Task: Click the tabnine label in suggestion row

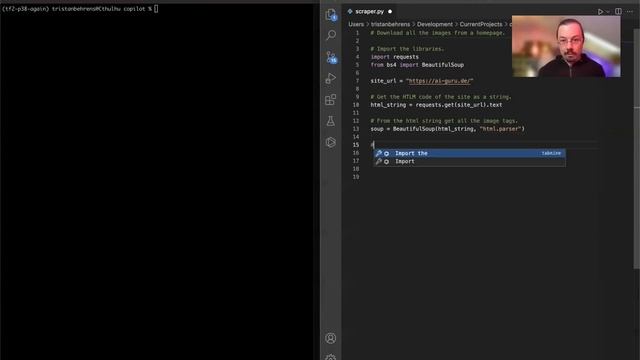Action: (551, 153)
